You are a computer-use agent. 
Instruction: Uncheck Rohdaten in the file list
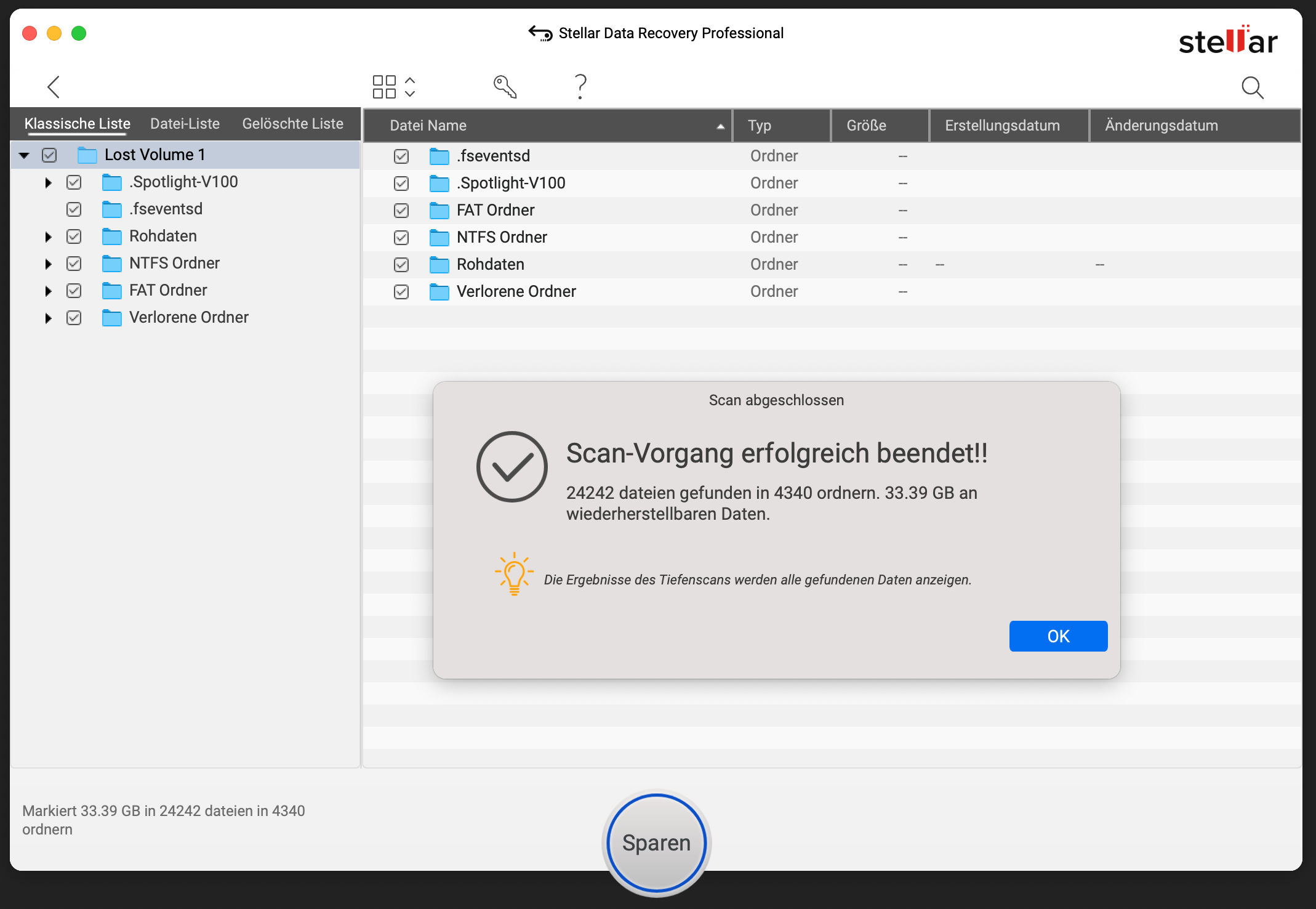click(x=401, y=265)
